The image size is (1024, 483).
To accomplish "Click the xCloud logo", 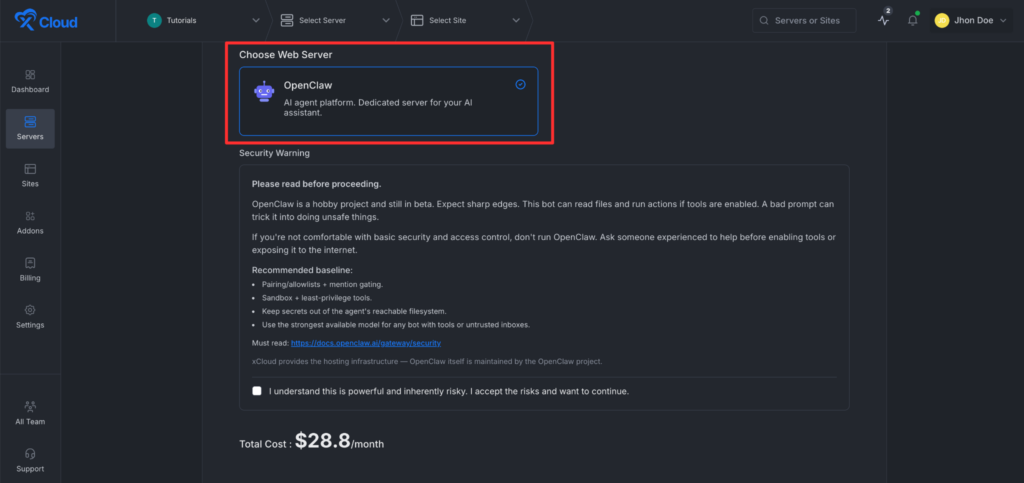I will click(46, 21).
